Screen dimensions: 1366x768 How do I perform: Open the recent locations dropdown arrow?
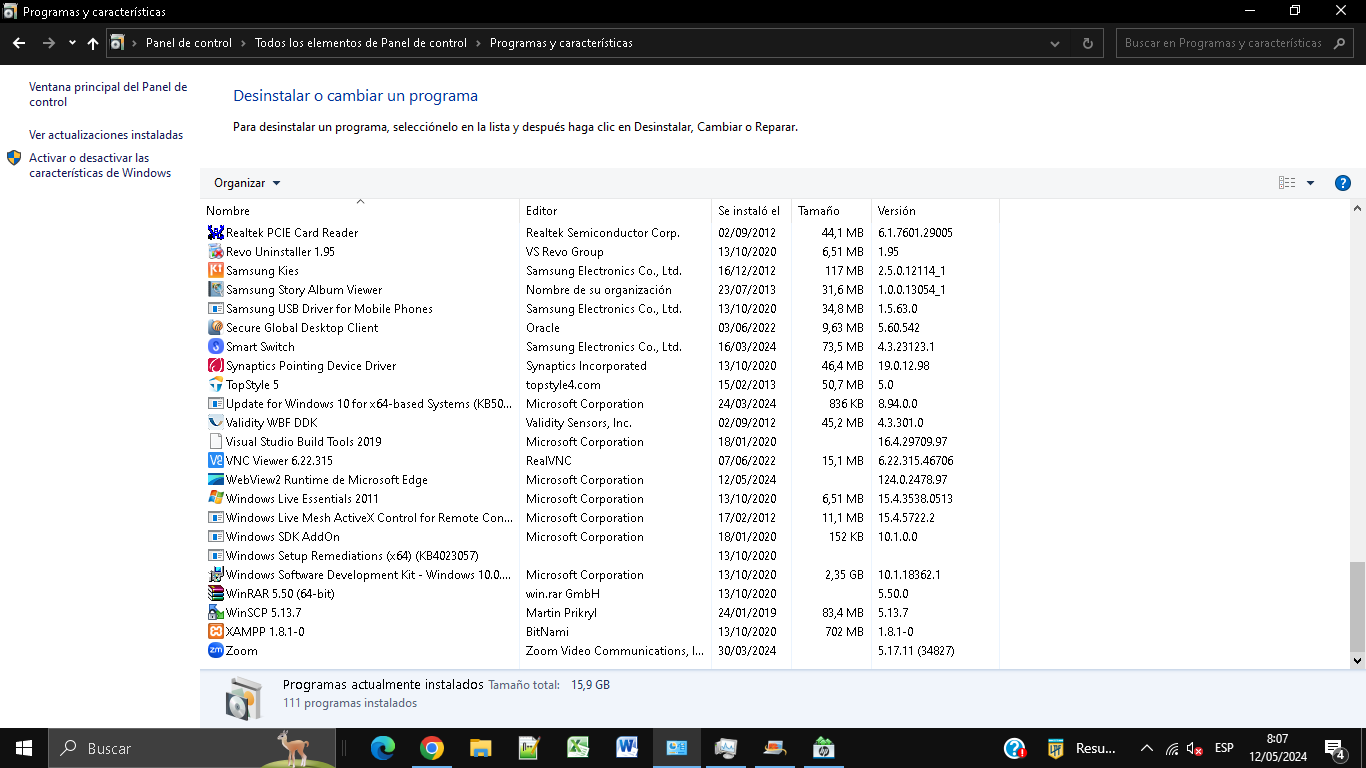pos(72,43)
